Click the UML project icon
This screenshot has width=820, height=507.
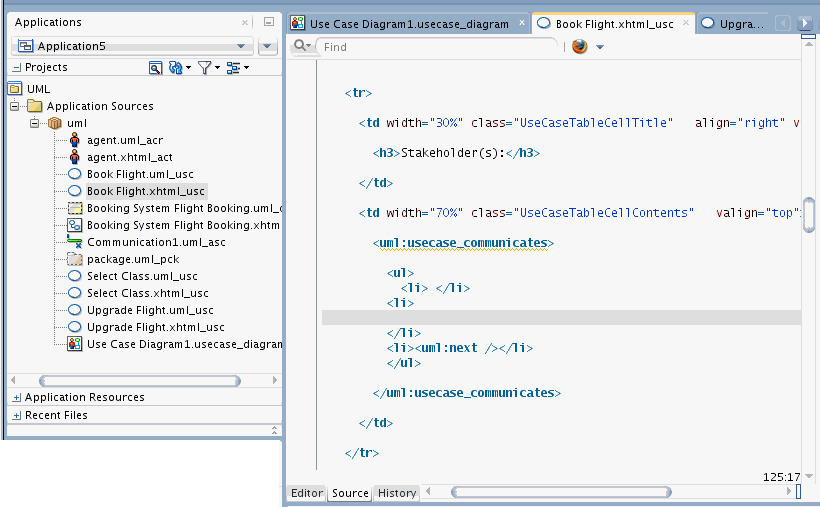[x=15, y=88]
